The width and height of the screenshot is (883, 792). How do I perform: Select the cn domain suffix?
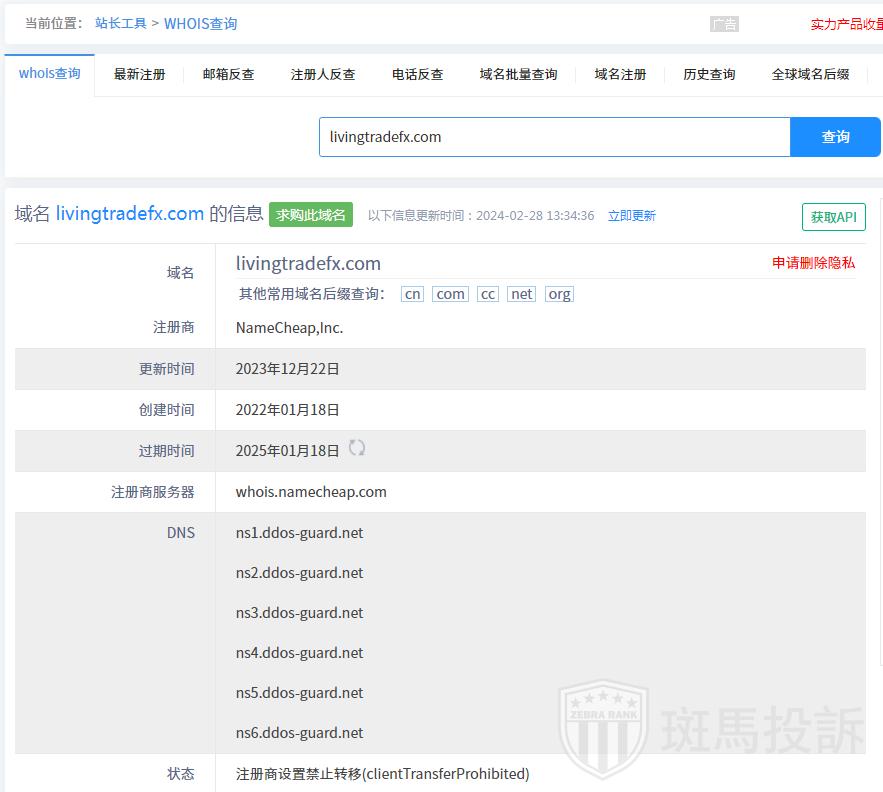click(x=412, y=294)
